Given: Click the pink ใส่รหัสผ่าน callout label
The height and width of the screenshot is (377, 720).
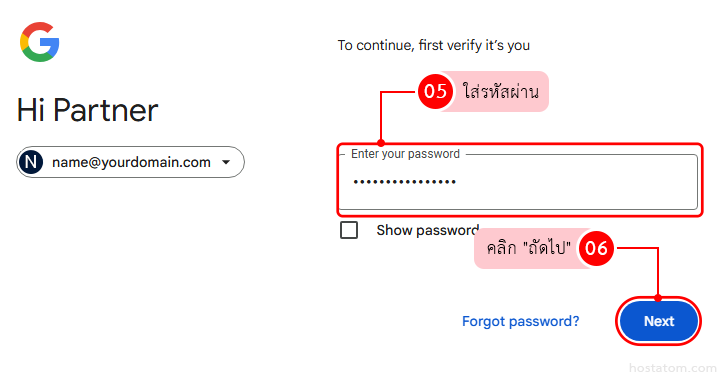Looking at the screenshot, I should pos(501,91).
